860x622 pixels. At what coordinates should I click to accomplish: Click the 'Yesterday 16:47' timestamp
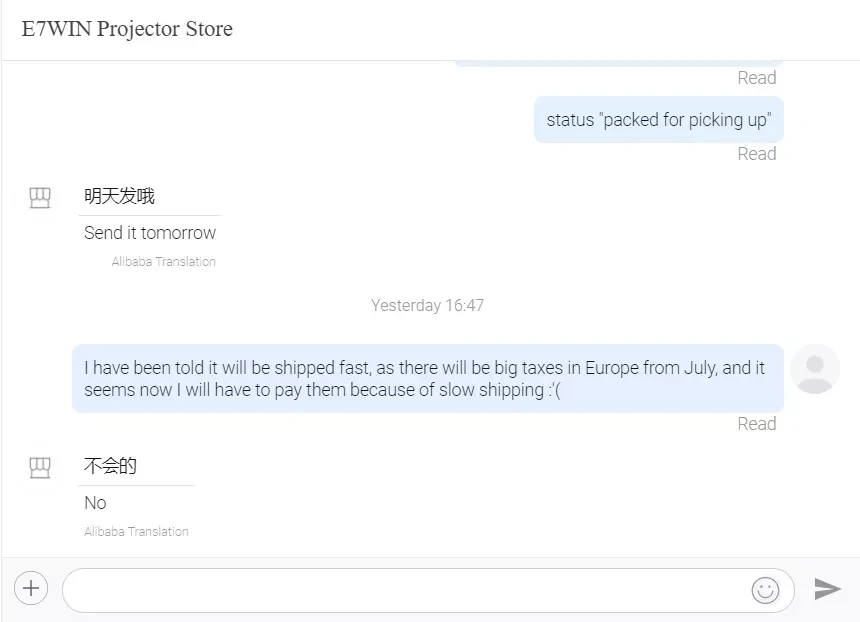(x=427, y=305)
